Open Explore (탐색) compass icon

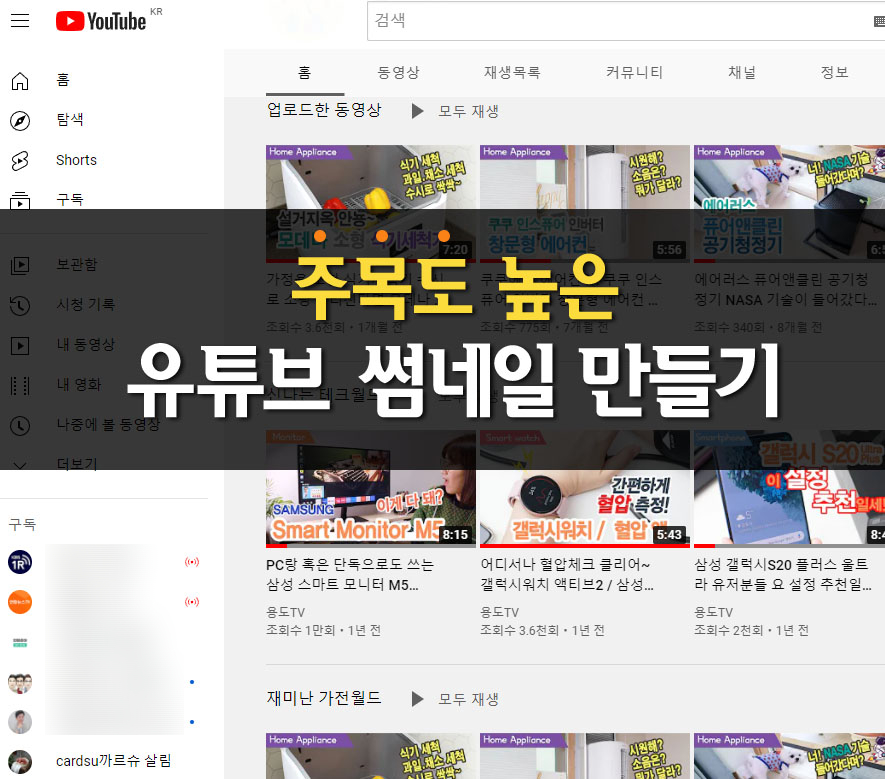tap(20, 121)
